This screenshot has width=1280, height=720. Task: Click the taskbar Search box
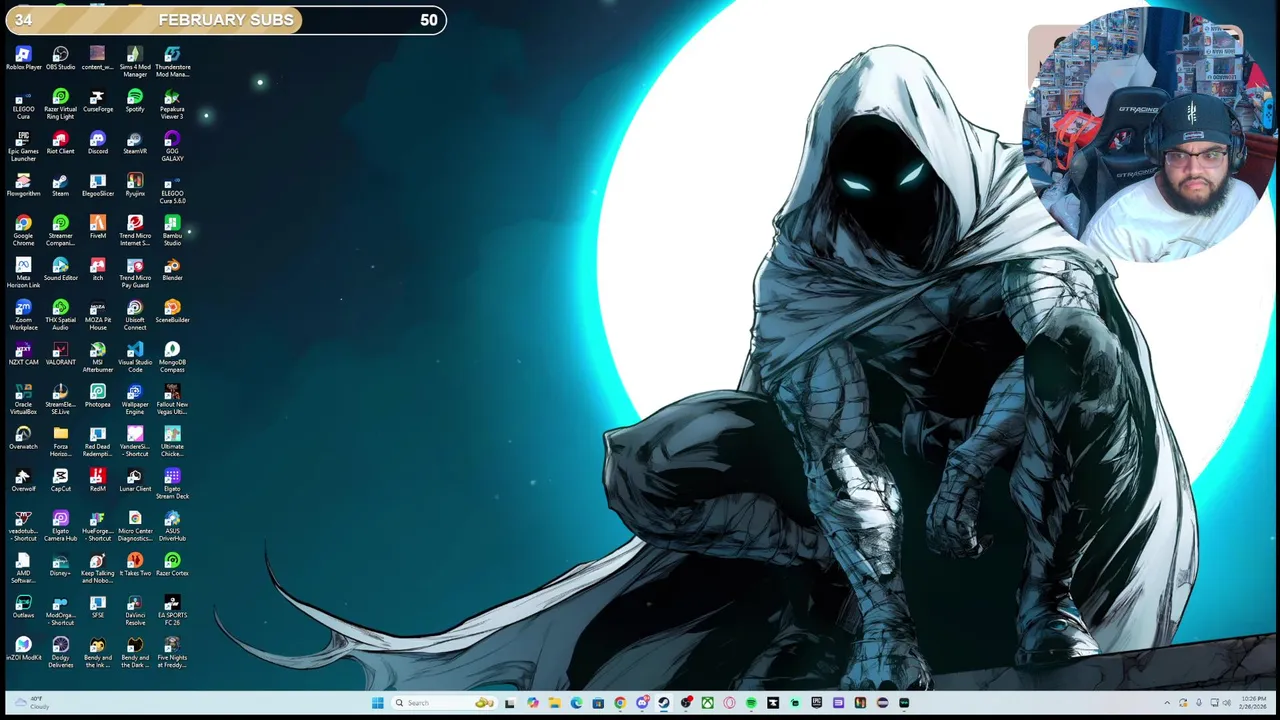[443, 703]
